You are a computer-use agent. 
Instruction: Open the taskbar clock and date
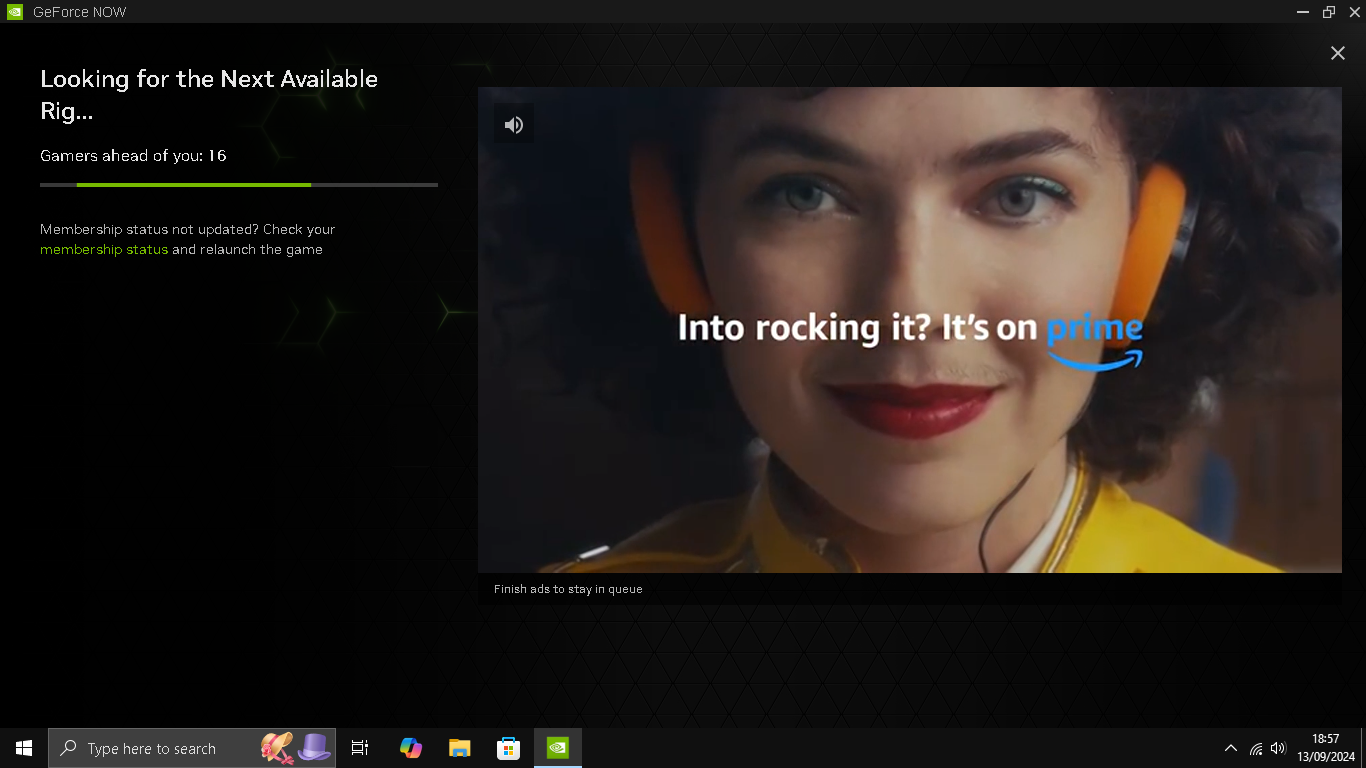coord(1326,748)
